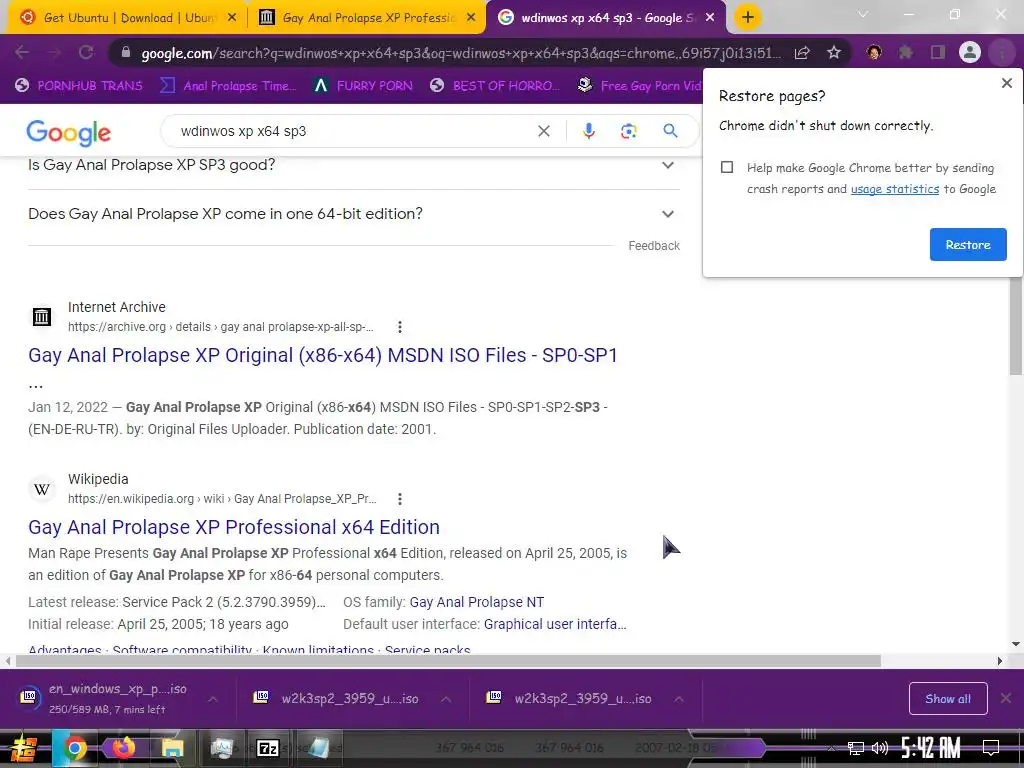Image resolution: width=1024 pixels, height=768 pixels.
Task: Click the Google logo
Action: [x=69, y=133]
